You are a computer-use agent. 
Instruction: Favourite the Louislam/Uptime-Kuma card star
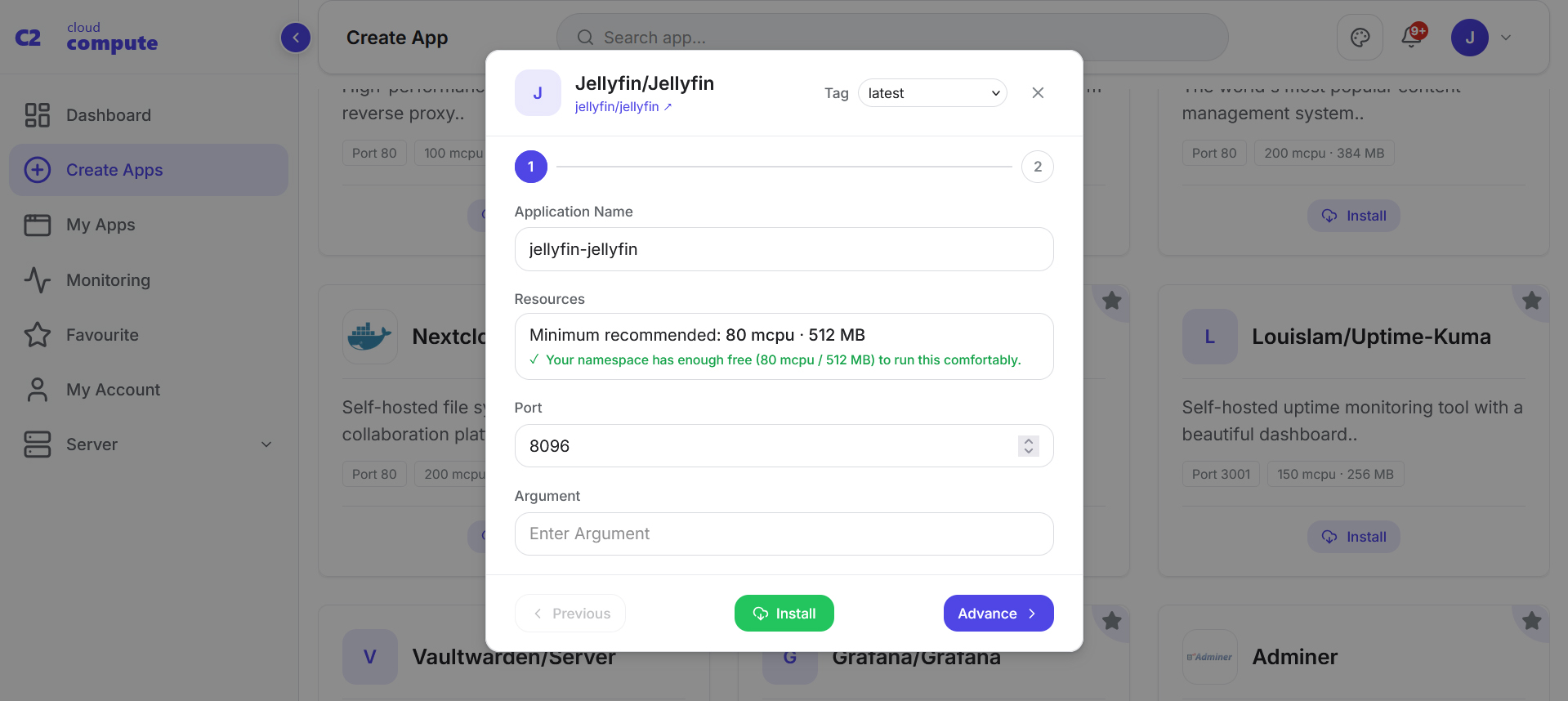tap(1532, 301)
